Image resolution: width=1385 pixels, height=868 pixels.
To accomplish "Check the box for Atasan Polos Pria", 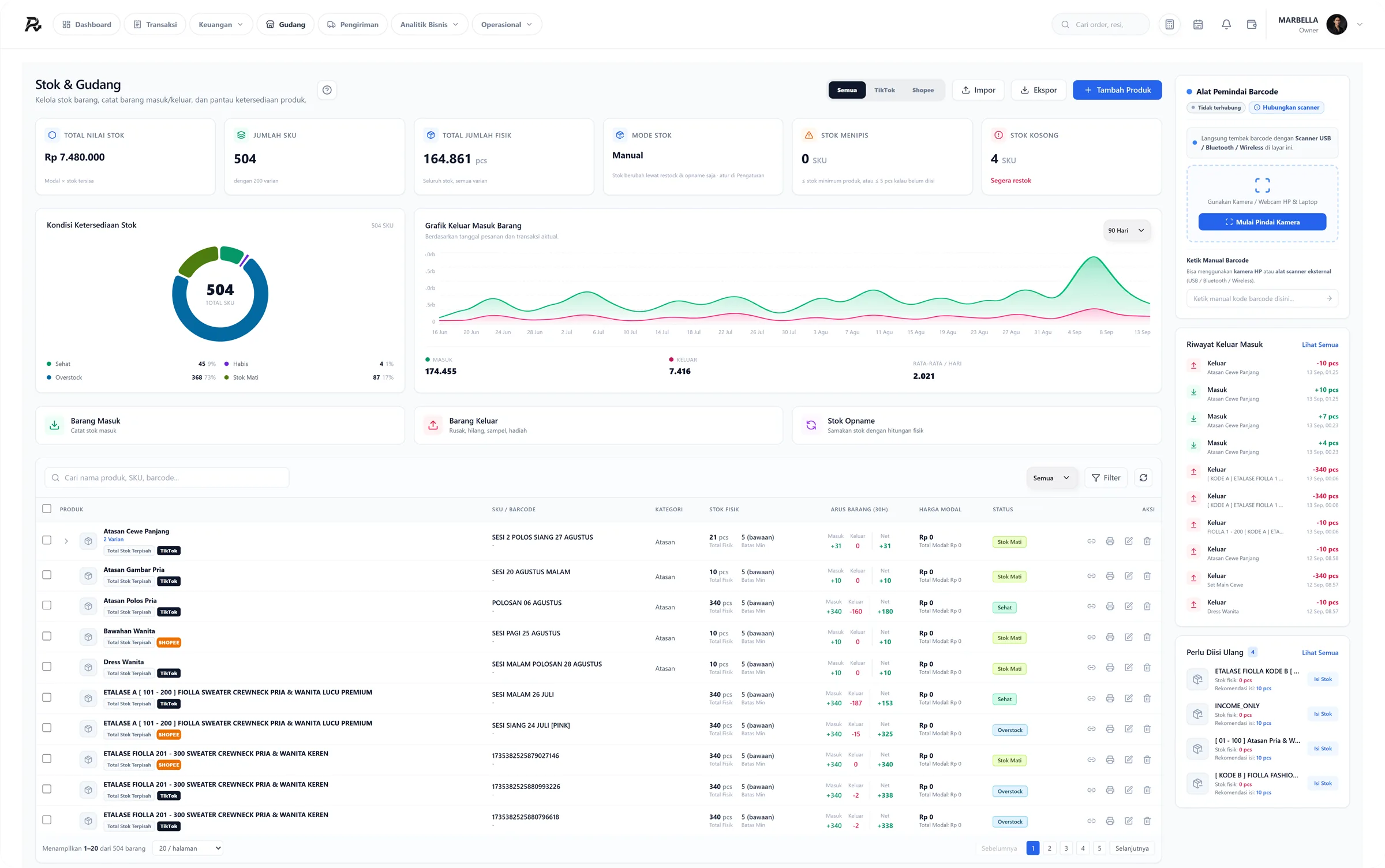I will tap(47, 605).
